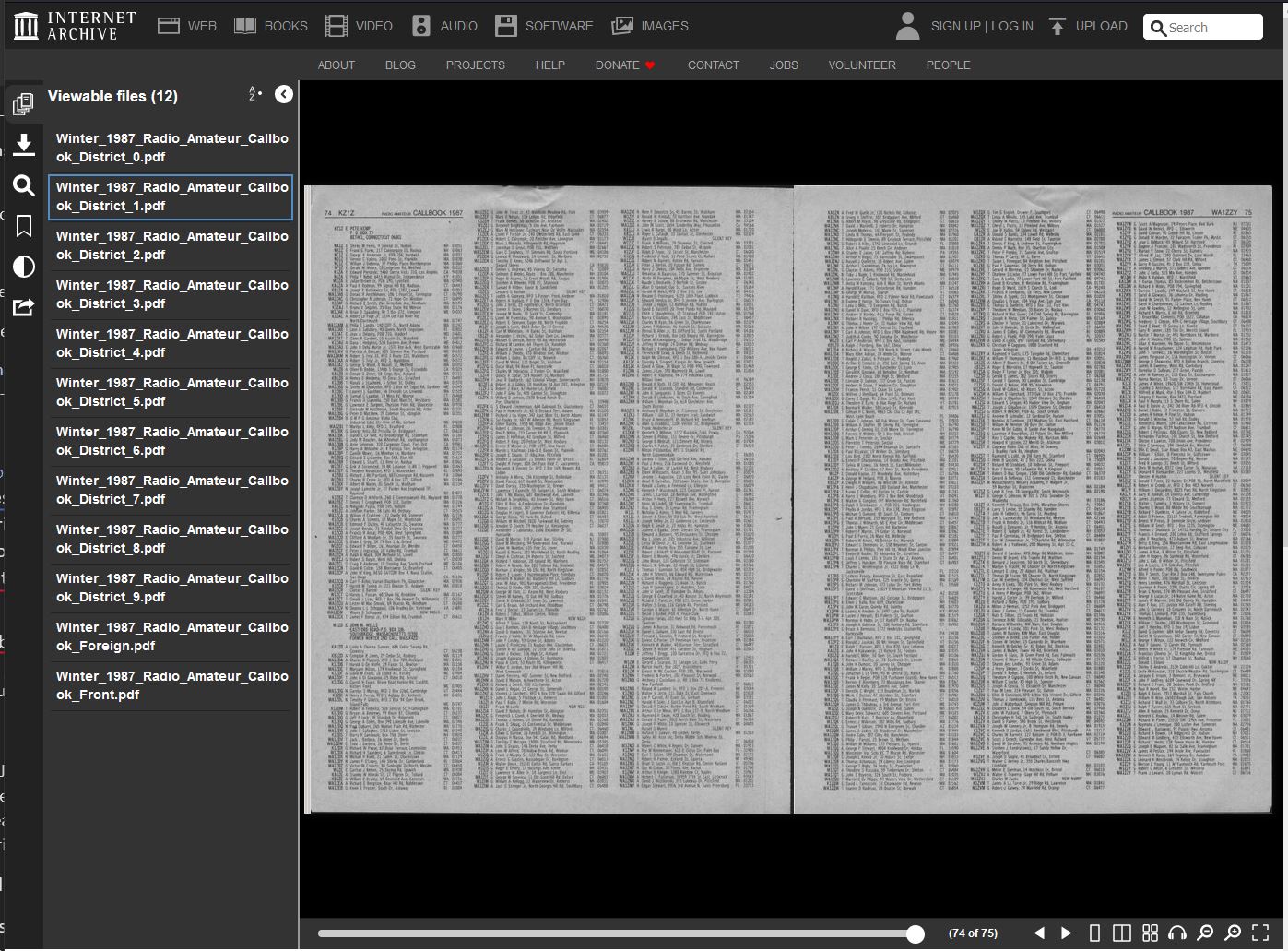The height and width of the screenshot is (951, 1288).
Task: Collapse the Viewable files panel
Action: click(284, 94)
